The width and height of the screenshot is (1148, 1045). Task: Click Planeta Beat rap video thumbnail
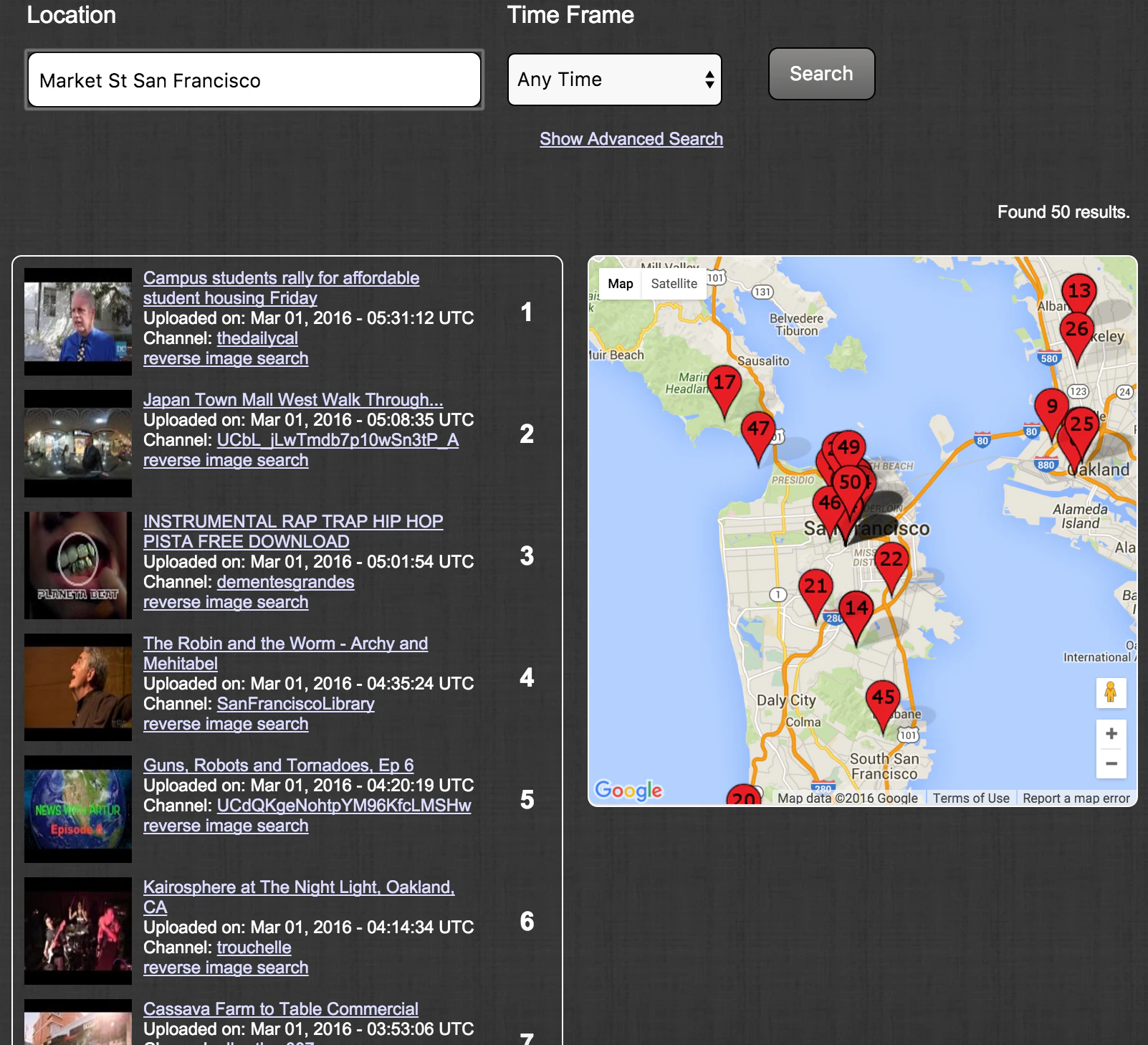coord(78,566)
